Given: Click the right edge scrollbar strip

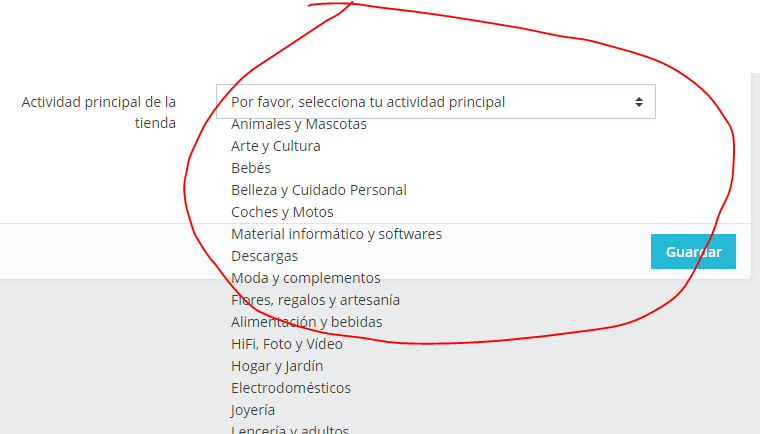Looking at the screenshot, I should (756, 254).
